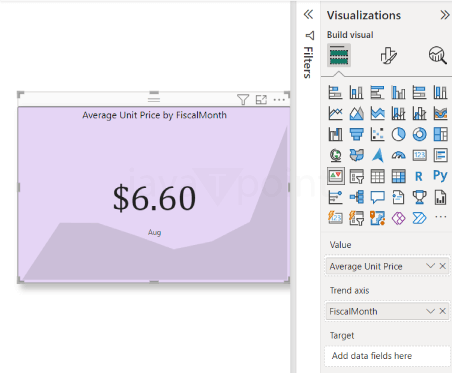452x373 pixels.
Task: Click the Target add data fields well
Action: click(387, 356)
